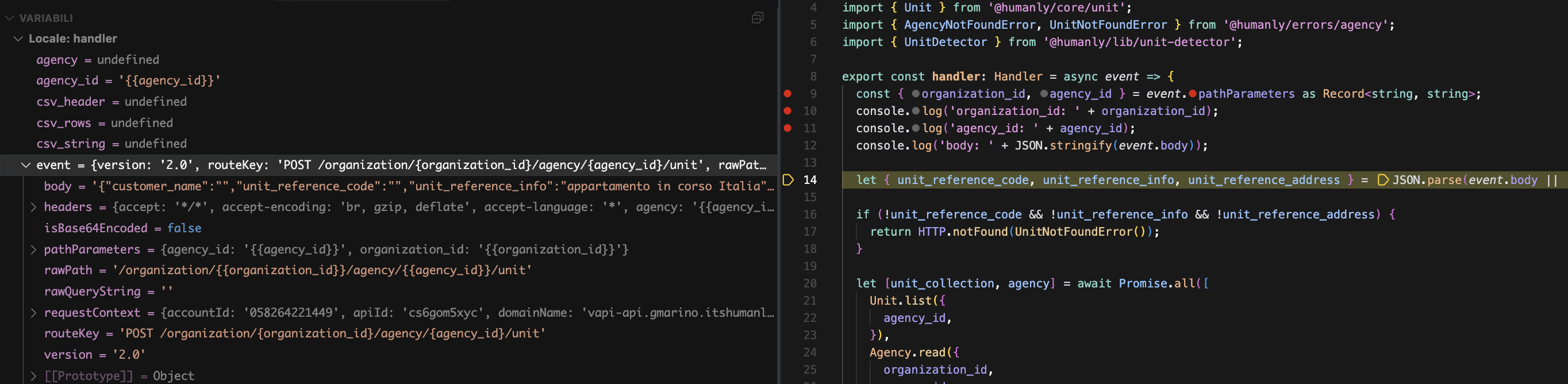This screenshot has width=1568, height=384.
Task: Click Unit.list on line 21
Action: pyautogui.click(x=900, y=301)
